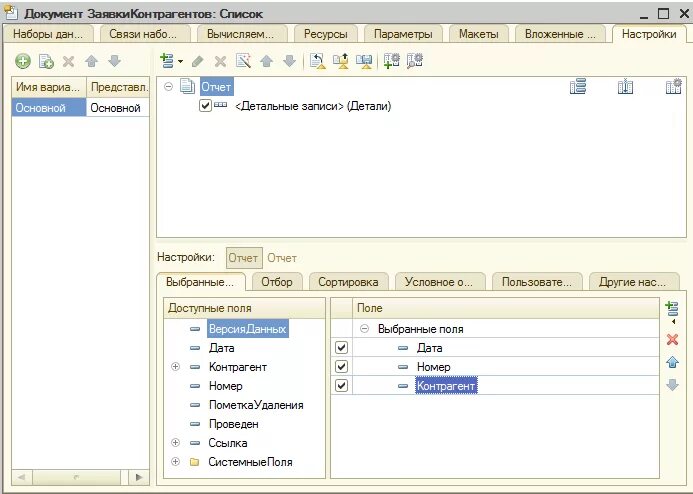Image resolution: width=693 pixels, height=494 pixels.
Task: Click custom settings icon with magnifier
Action: [x=415, y=61]
